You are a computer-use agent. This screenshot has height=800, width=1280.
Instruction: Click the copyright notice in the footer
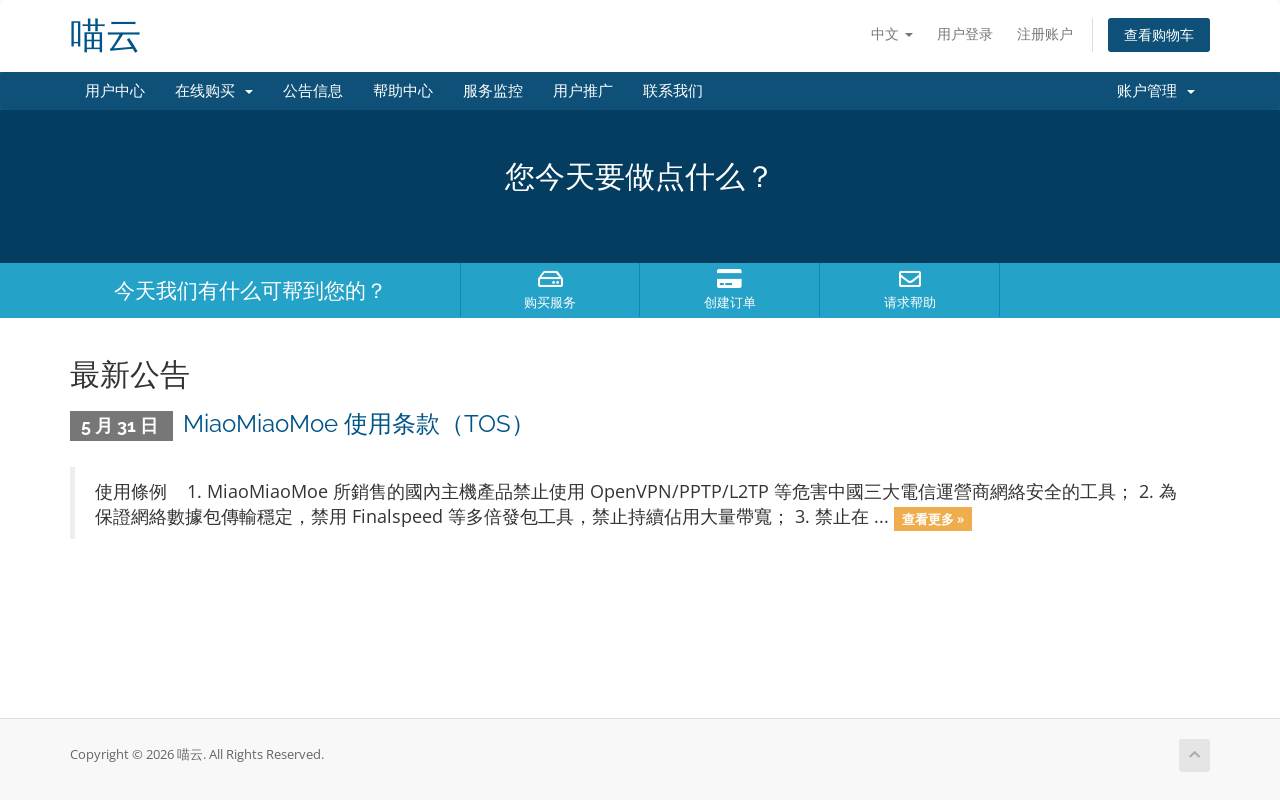point(197,754)
